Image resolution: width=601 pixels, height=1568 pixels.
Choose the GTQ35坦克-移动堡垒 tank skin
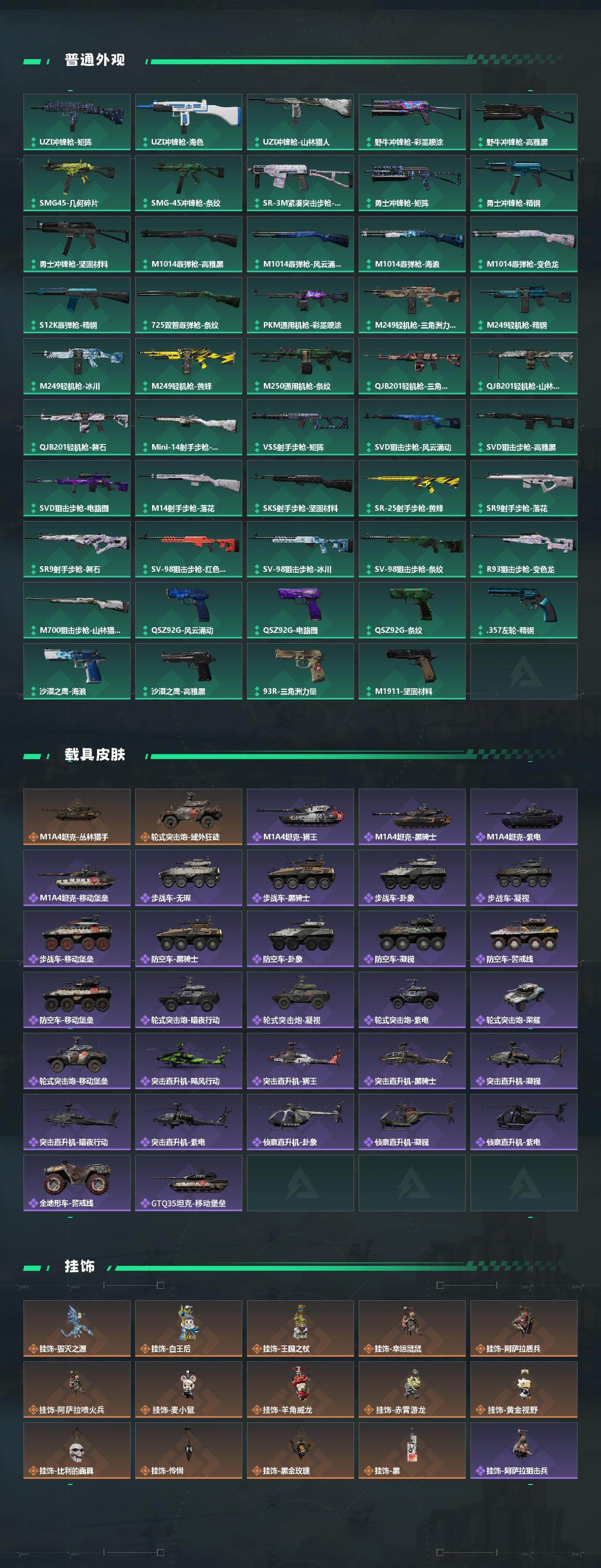click(x=188, y=1183)
